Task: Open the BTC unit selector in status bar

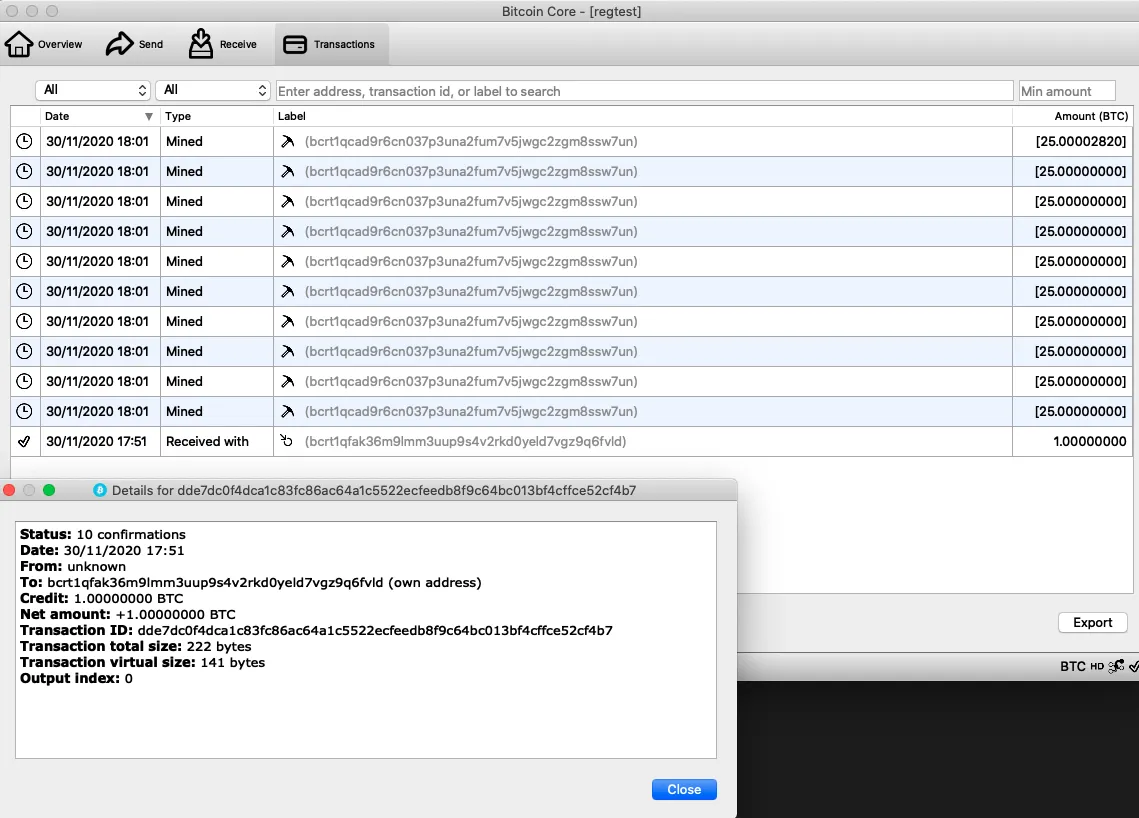Action: pos(1072,666)
